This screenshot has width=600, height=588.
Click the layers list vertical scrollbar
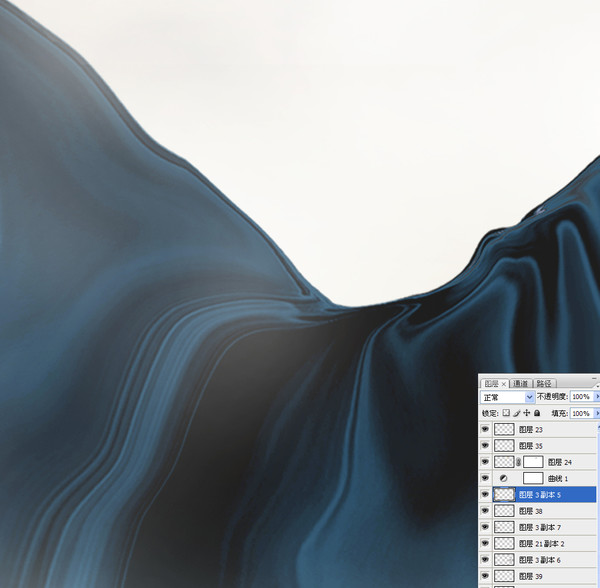[598, 505]
